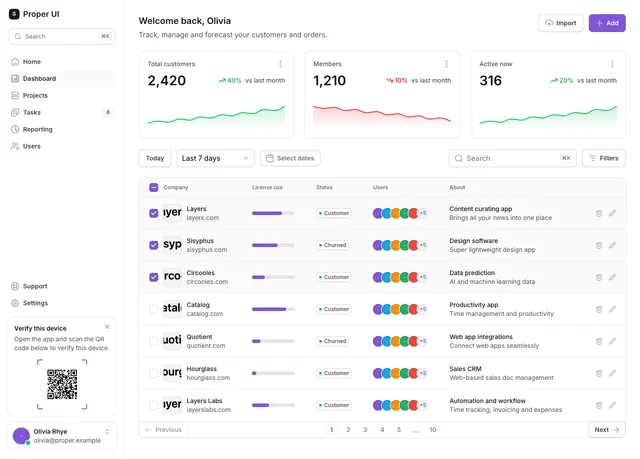Click the pencil icon for Catalog
Viewport: 640px width, 459px height.
click(613, 309)
